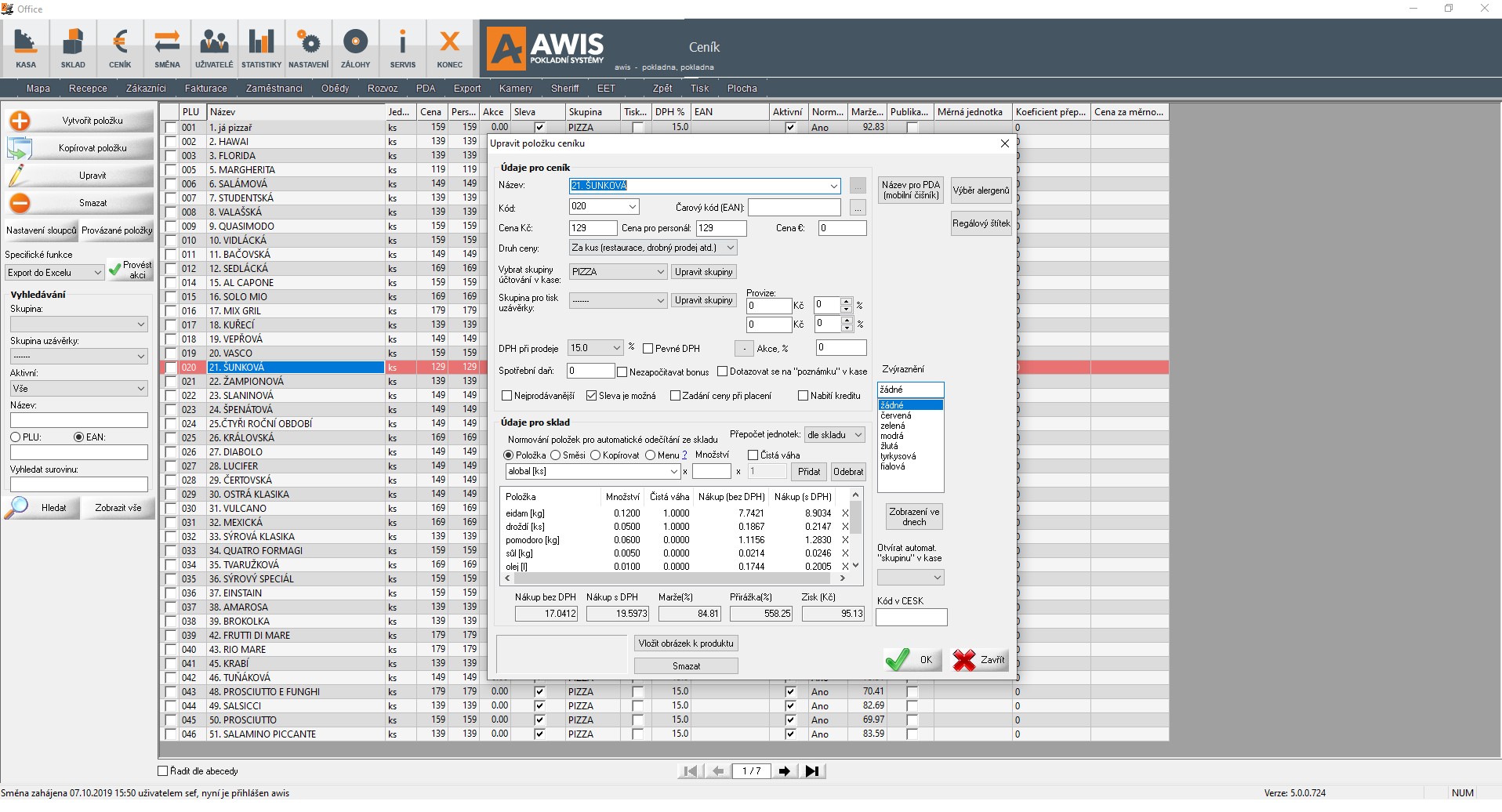Click the SMĚNA shift icon
Screen dimensions: 1502x812
[167, 48]
